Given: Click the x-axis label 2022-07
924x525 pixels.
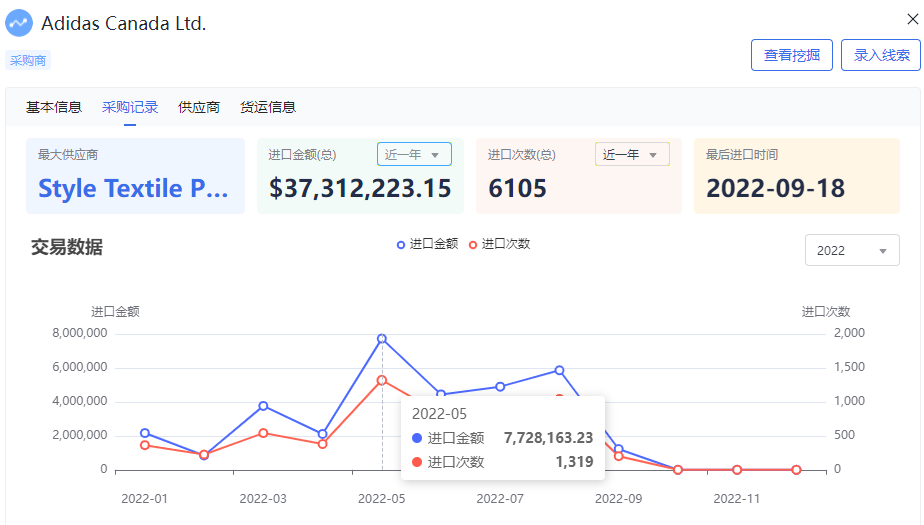Looking at the screenshot, I should click(500, 498).
